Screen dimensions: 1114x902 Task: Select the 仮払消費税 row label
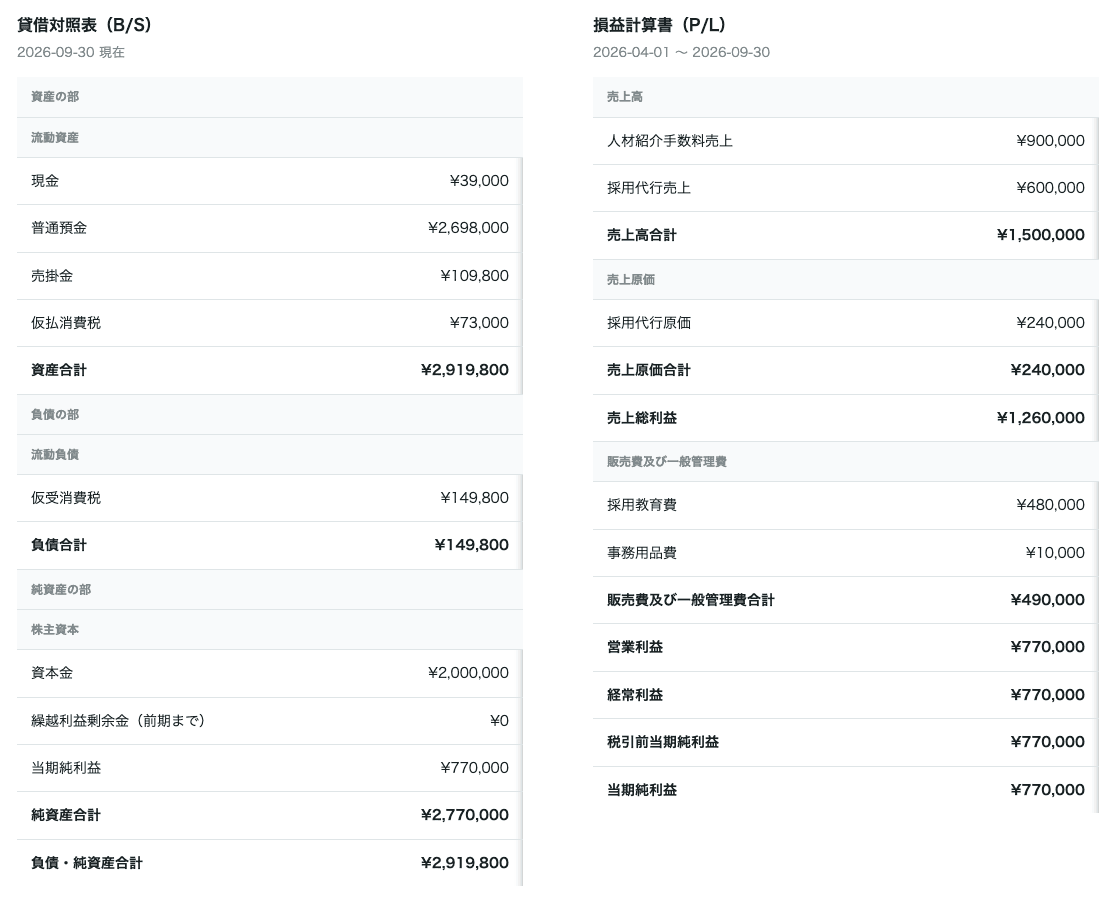[x=66, y=323]
